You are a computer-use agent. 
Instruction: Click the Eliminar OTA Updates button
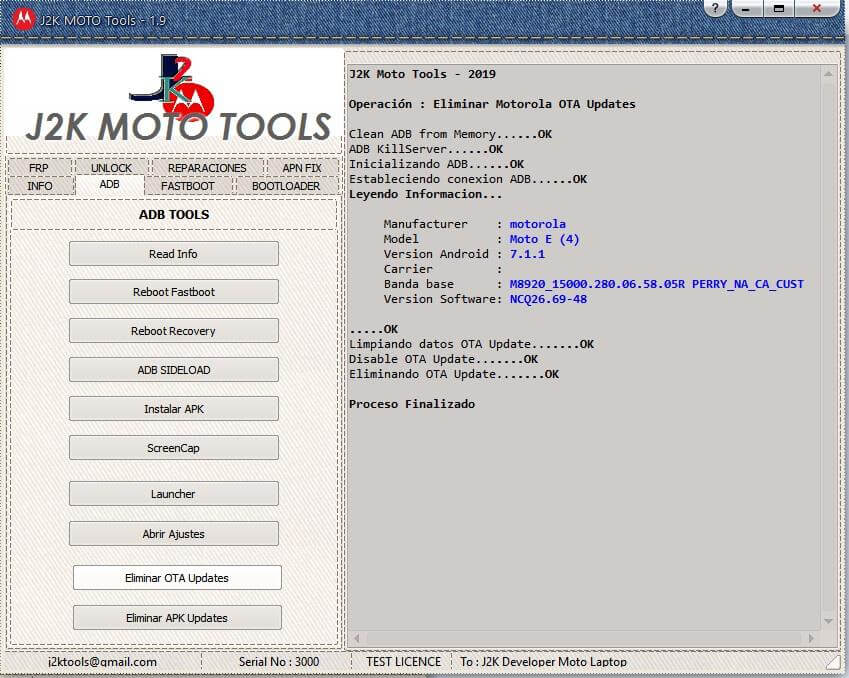click(x=177, y=578)
